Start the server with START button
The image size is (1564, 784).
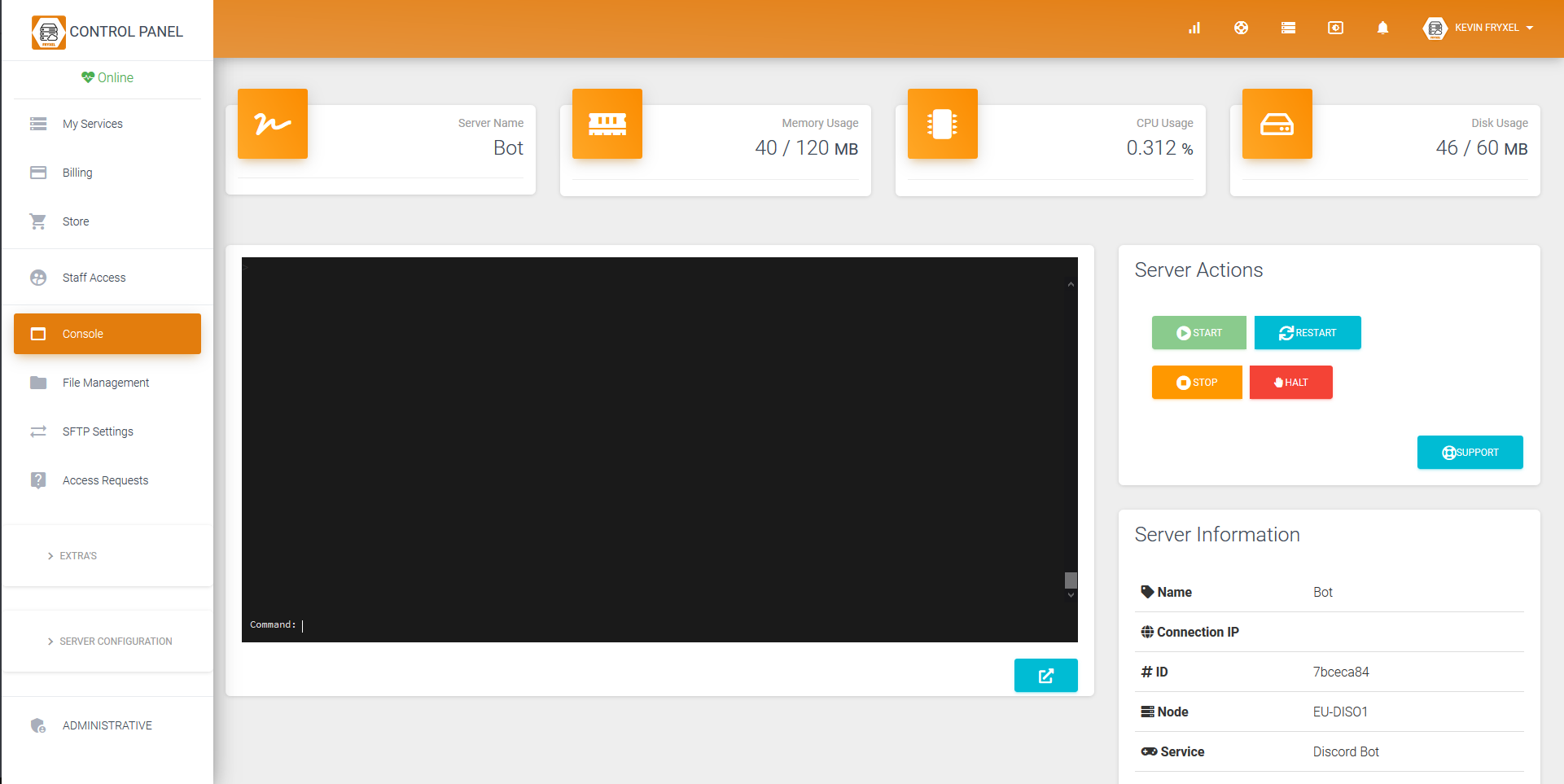coord(1199,332)
